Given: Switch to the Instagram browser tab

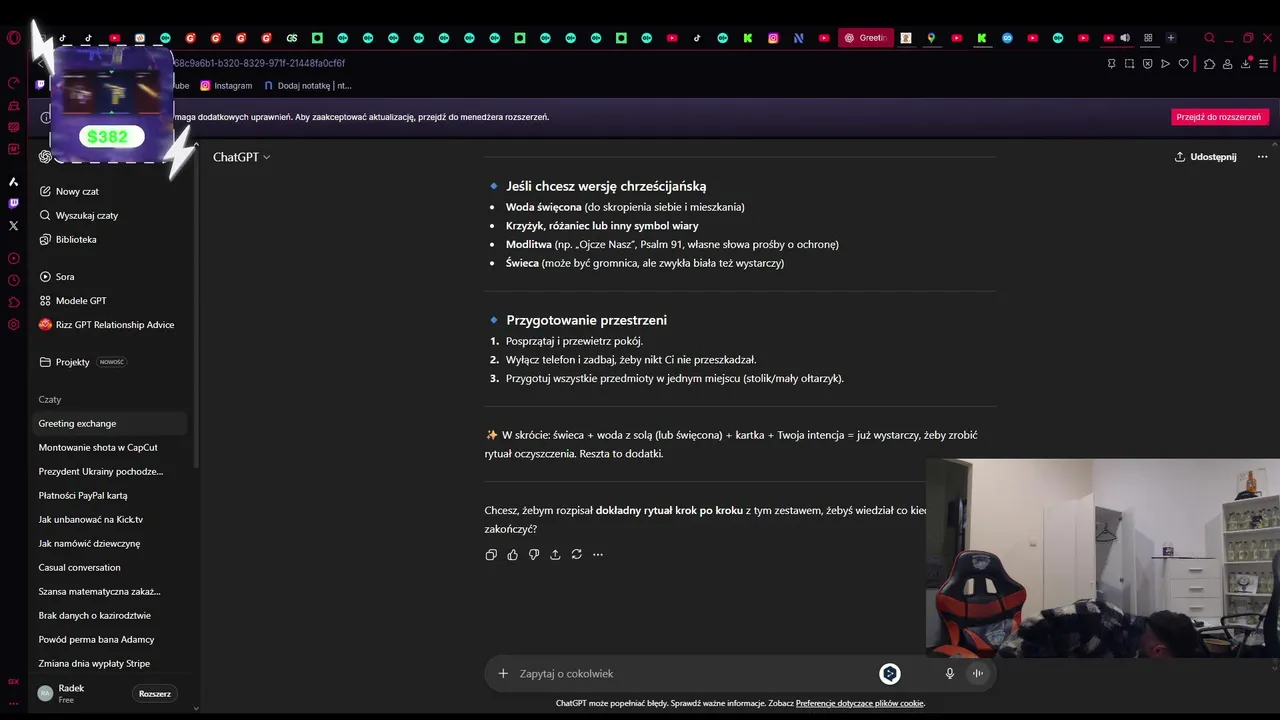Looking at the screenshot, I should [773, 38].
